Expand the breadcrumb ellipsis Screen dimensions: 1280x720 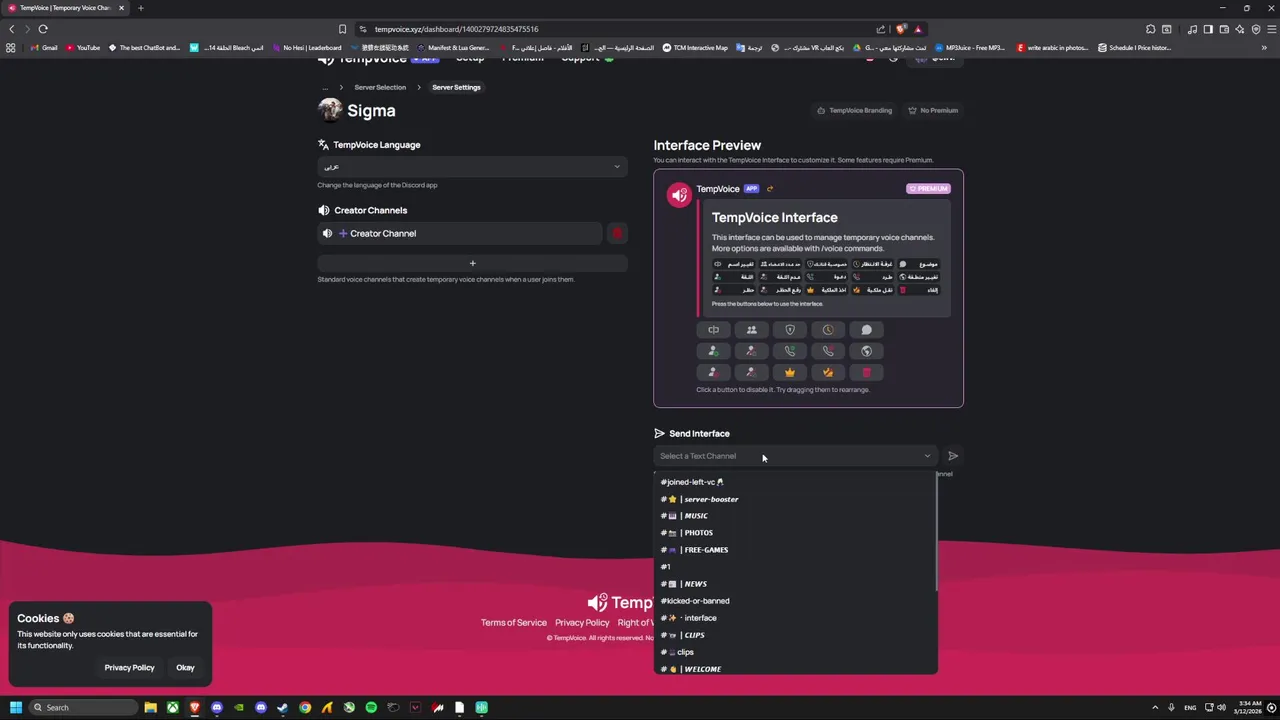pyautogui.click(x=324, y=87)
